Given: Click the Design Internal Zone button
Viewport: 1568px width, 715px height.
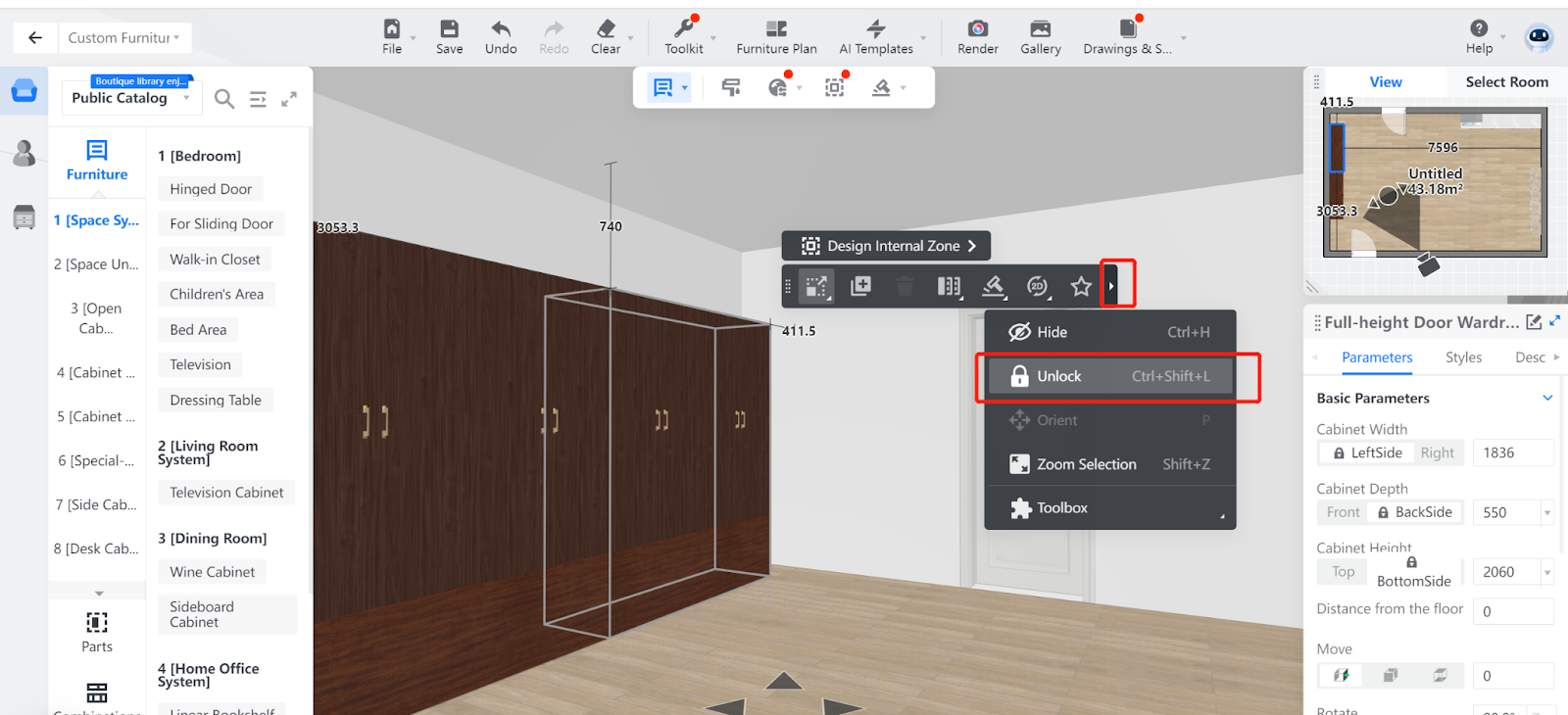Looking at the screenshot, I should (887, 246).
